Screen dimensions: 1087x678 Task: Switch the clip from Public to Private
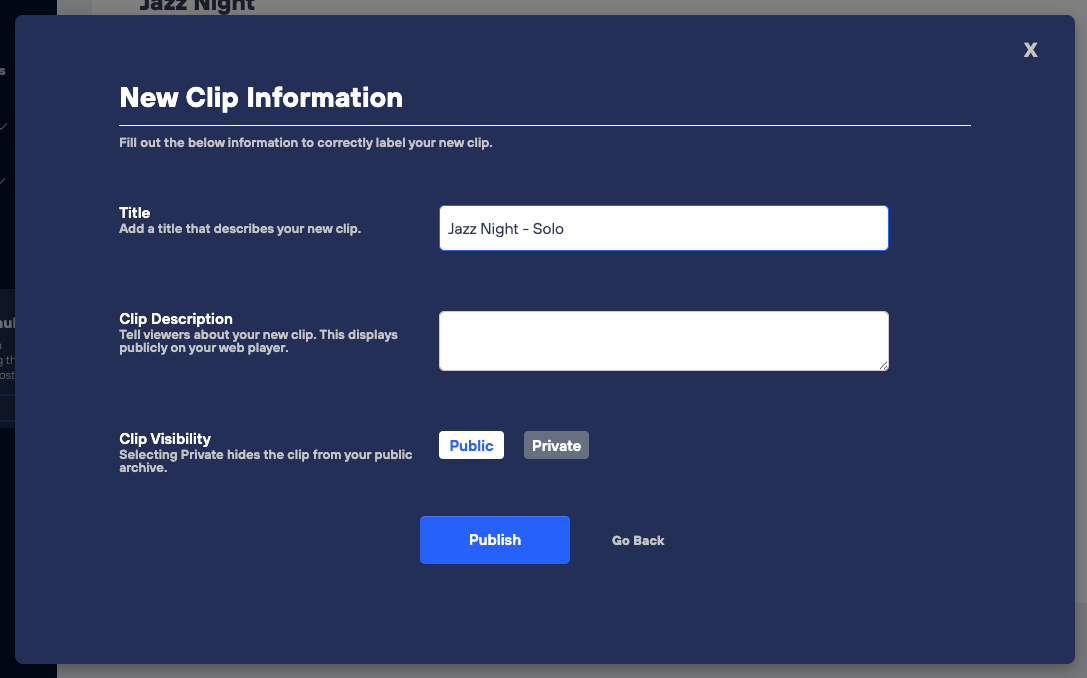click(556, 445)
